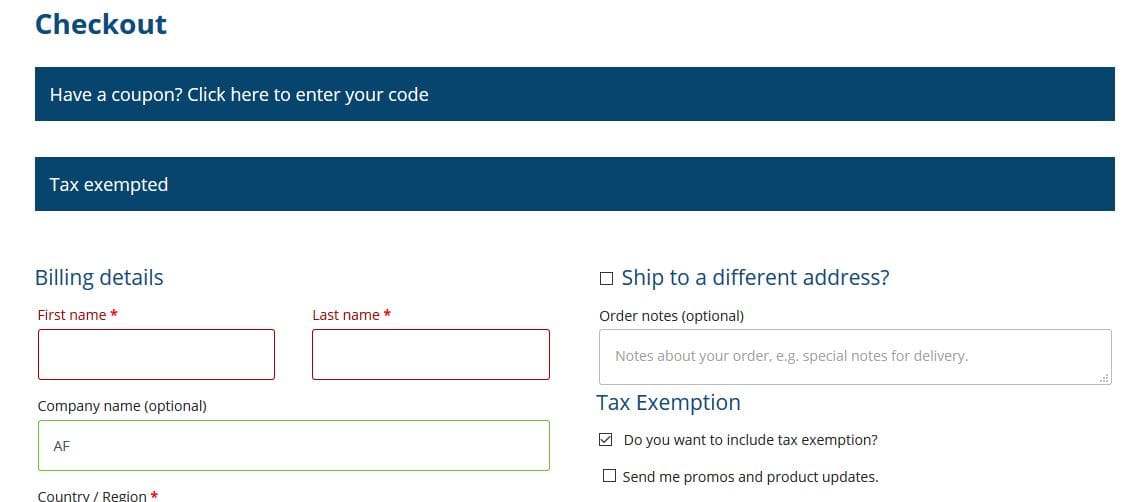Click the 'First name' label text
This screenshot has height=502, width=1147.
coord(72,315)
